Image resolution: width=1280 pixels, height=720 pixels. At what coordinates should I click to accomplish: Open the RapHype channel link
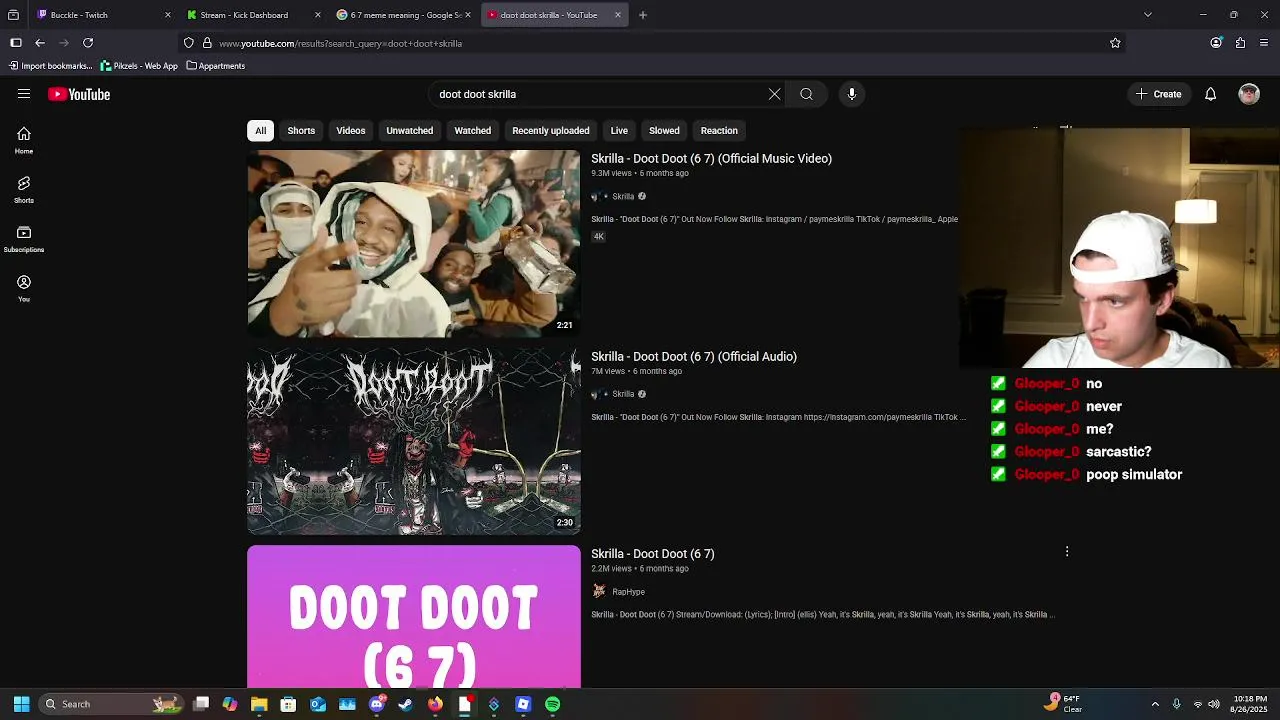tap(628, 592)
